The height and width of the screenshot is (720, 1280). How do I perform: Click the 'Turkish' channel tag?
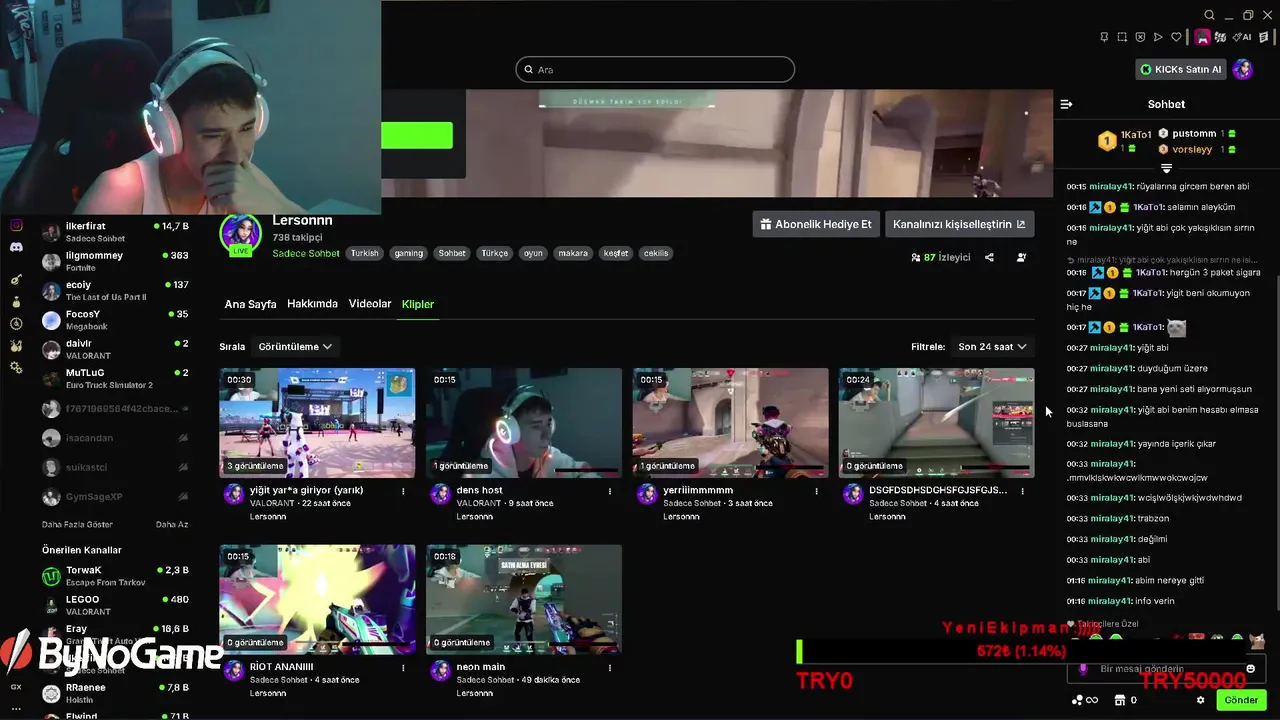tap(364, 253)
